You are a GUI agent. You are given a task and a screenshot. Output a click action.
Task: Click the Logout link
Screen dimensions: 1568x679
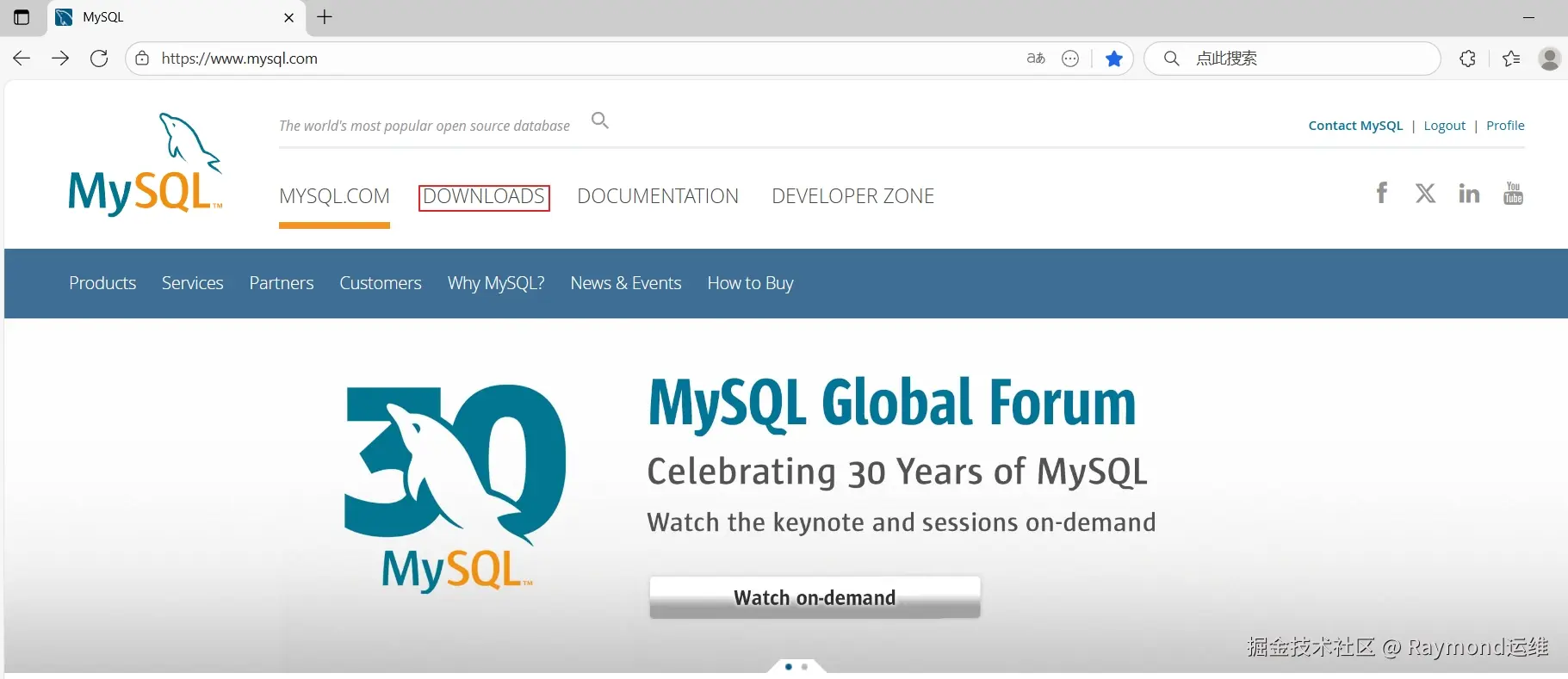click(1444, 126)
